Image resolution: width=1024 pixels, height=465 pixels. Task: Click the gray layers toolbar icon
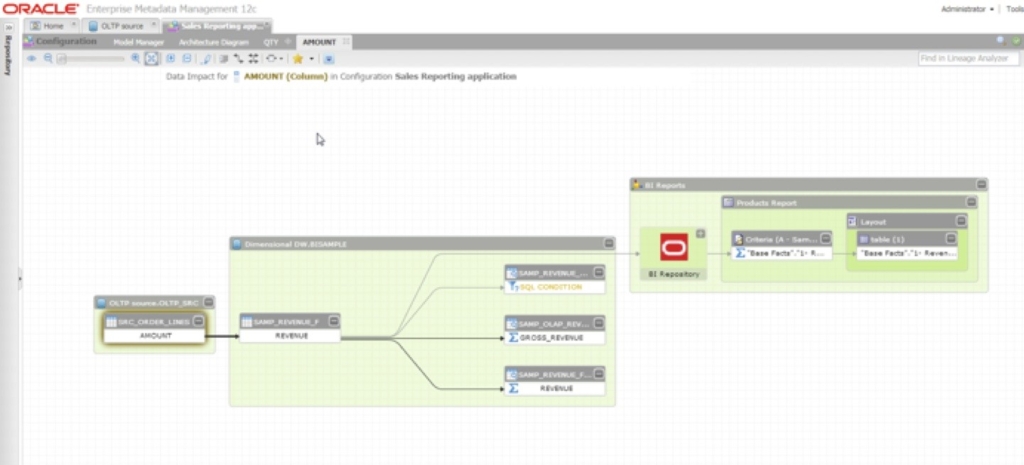click(223, 59)
